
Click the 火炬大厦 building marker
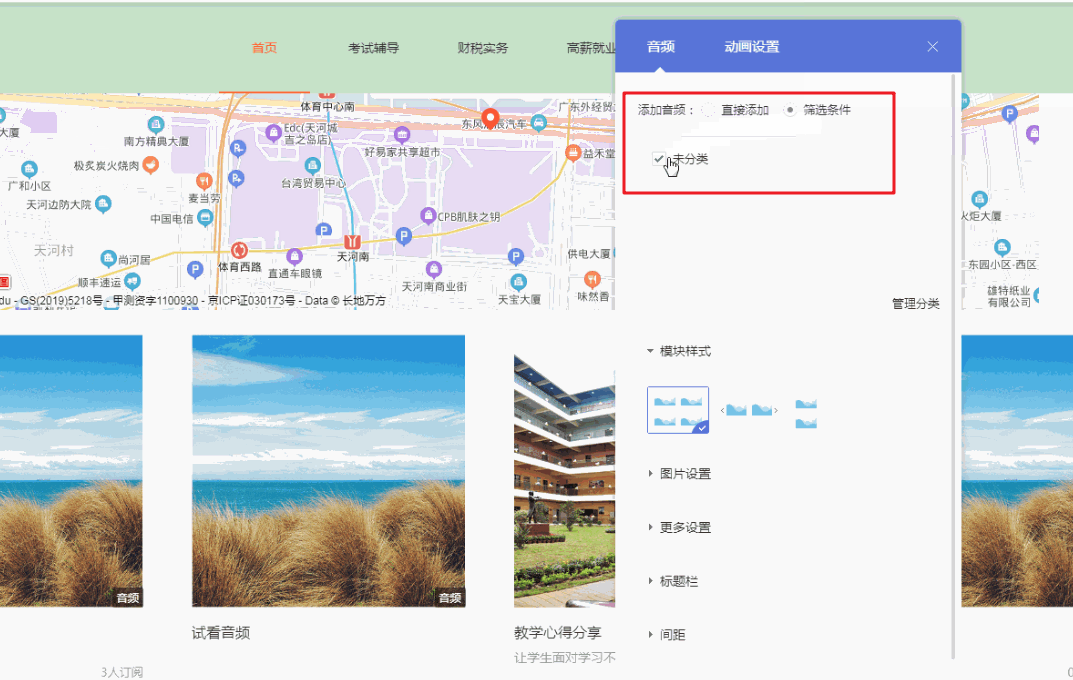tap(980, 199)
